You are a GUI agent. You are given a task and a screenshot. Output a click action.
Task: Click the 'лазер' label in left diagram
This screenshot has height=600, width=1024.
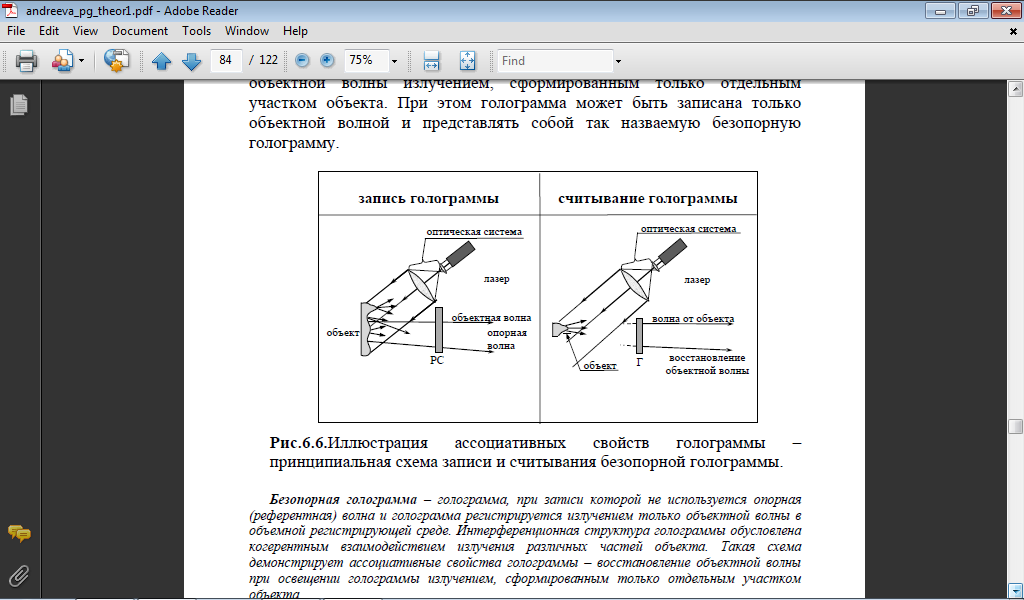coord(496,279)
